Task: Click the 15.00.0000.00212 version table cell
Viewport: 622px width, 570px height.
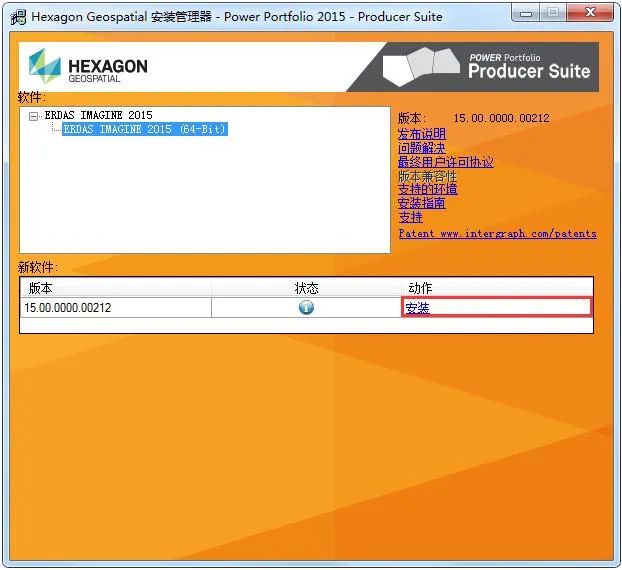Action: click(115, 308)
